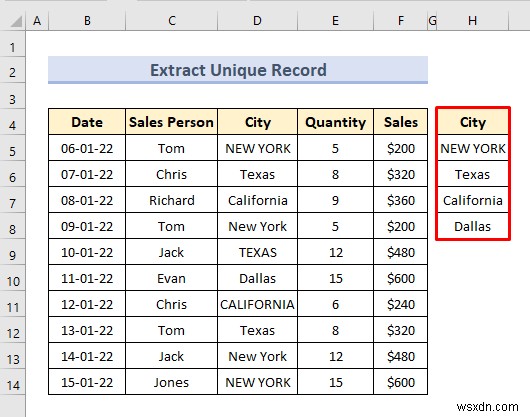The height and width of the screenshot is (417, 530).
Task: Select date cell 10-01-22
Action: 87,252
